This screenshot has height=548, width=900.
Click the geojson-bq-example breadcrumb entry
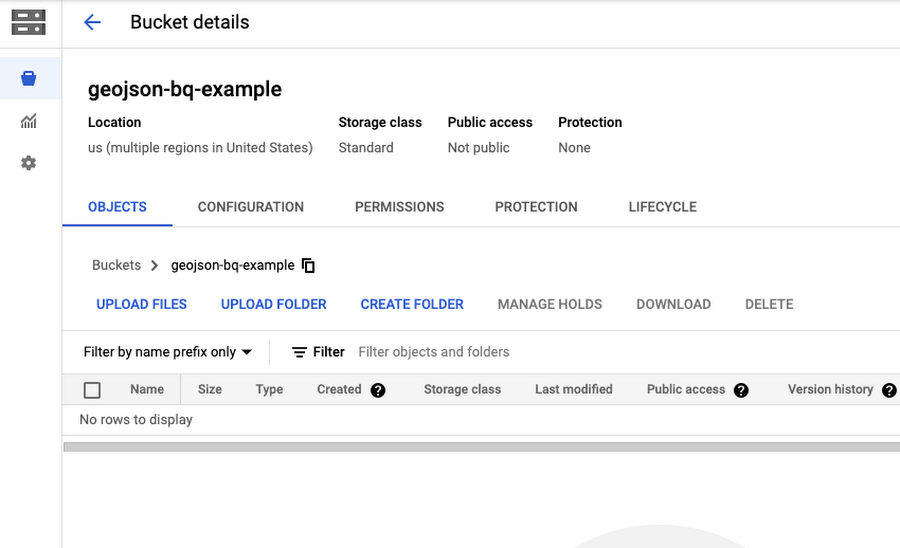coord(232,265)
